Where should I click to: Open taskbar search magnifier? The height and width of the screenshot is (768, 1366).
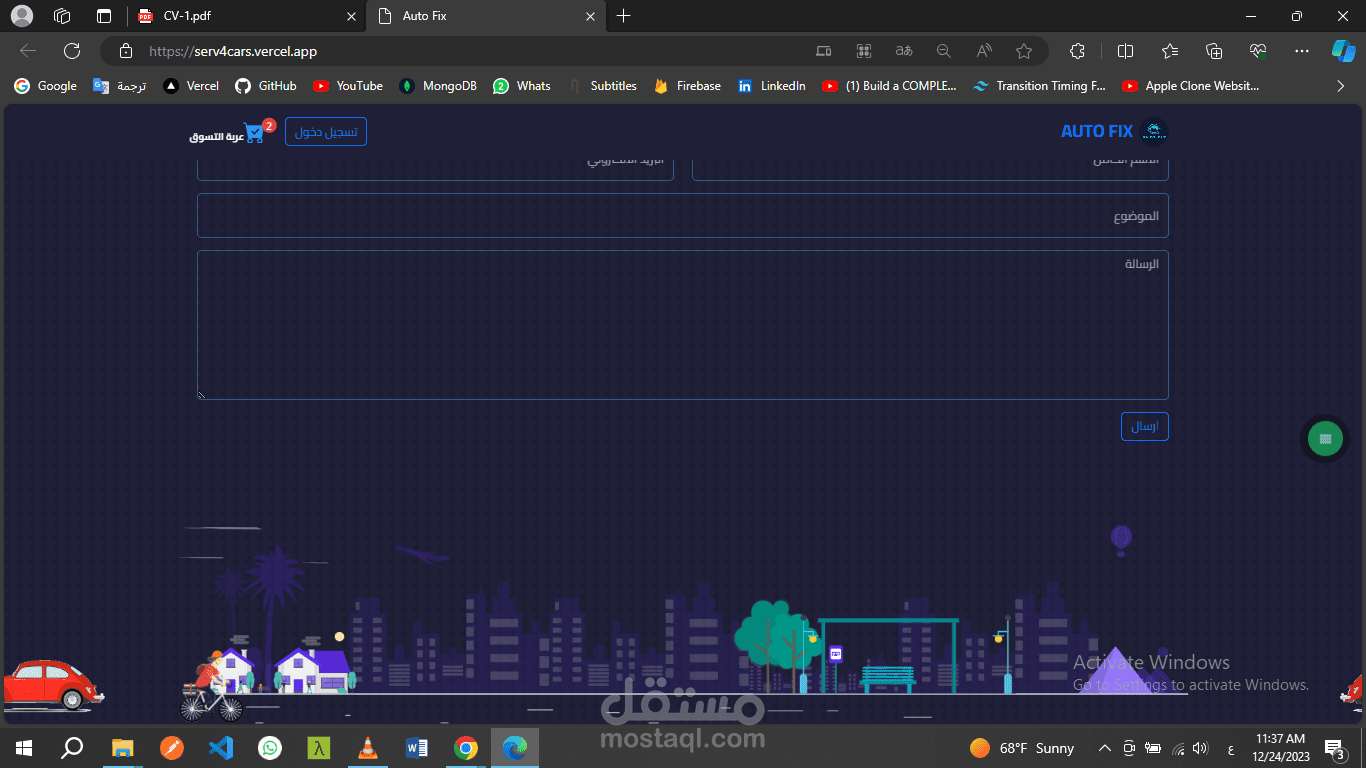click(73, 747)
